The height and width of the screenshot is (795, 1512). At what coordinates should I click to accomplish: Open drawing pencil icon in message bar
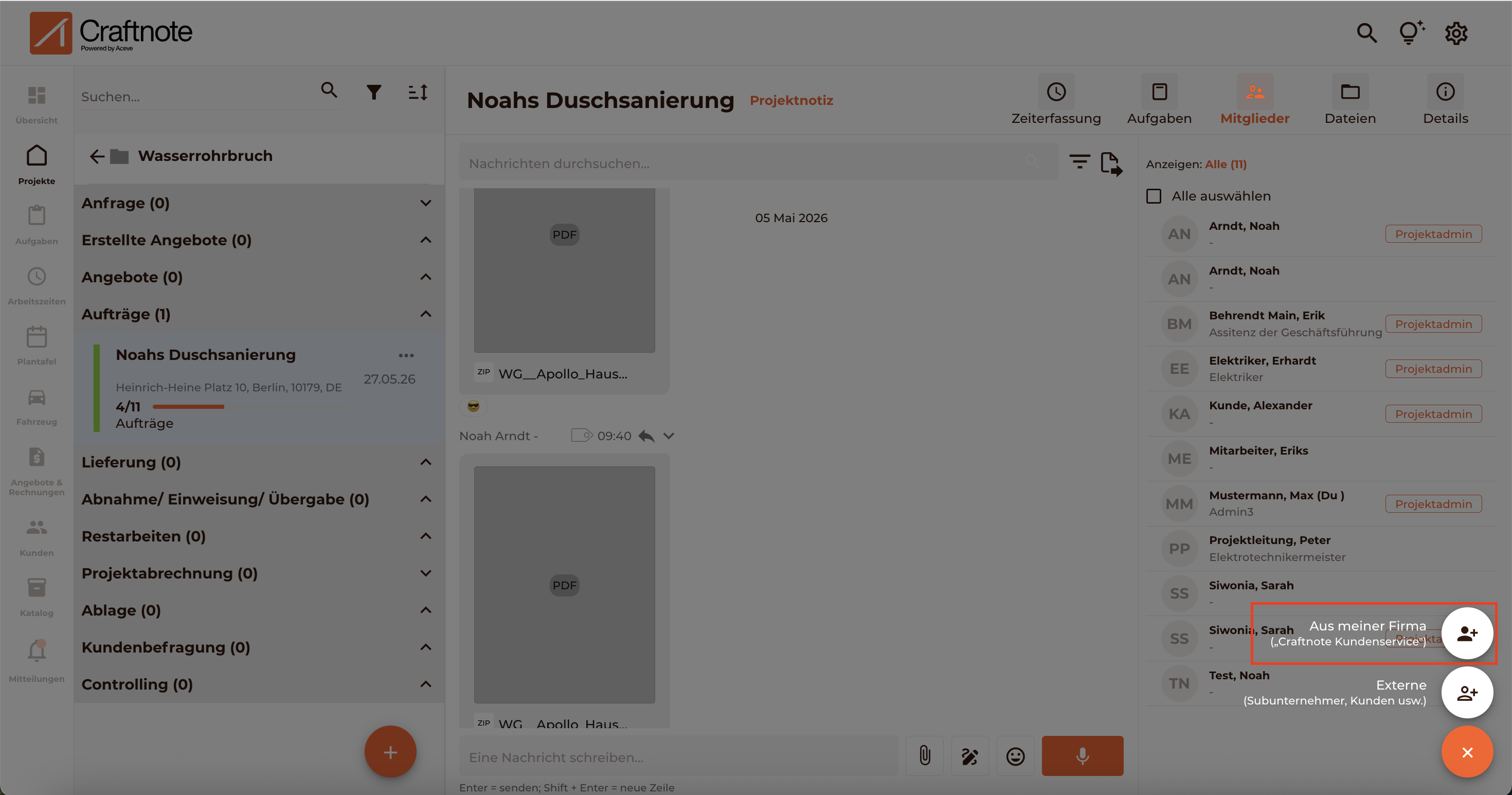coord(969,756)
